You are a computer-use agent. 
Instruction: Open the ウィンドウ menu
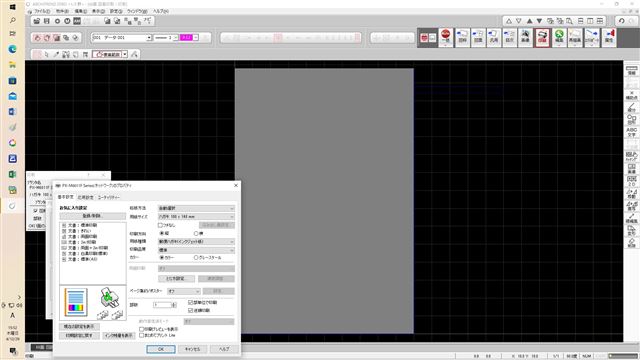pos(136,11)
